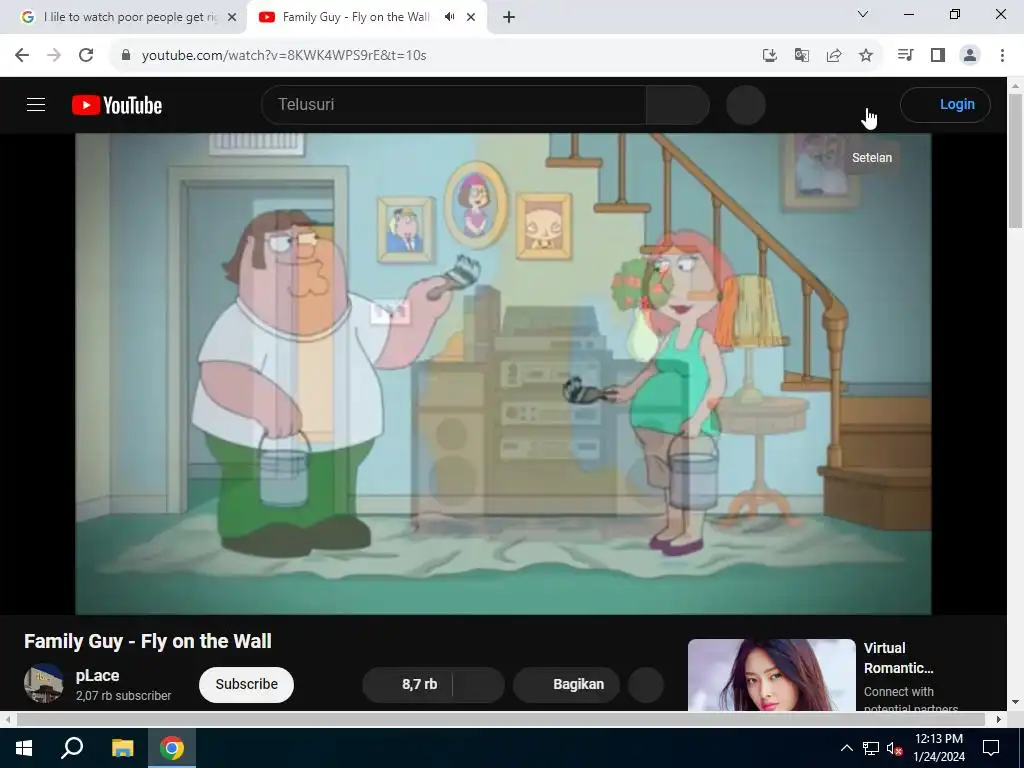The height and width of the screenshot is (768, 1024).
Task: Open the YouTube hamburger guide menu
Action: click(36, 104)
